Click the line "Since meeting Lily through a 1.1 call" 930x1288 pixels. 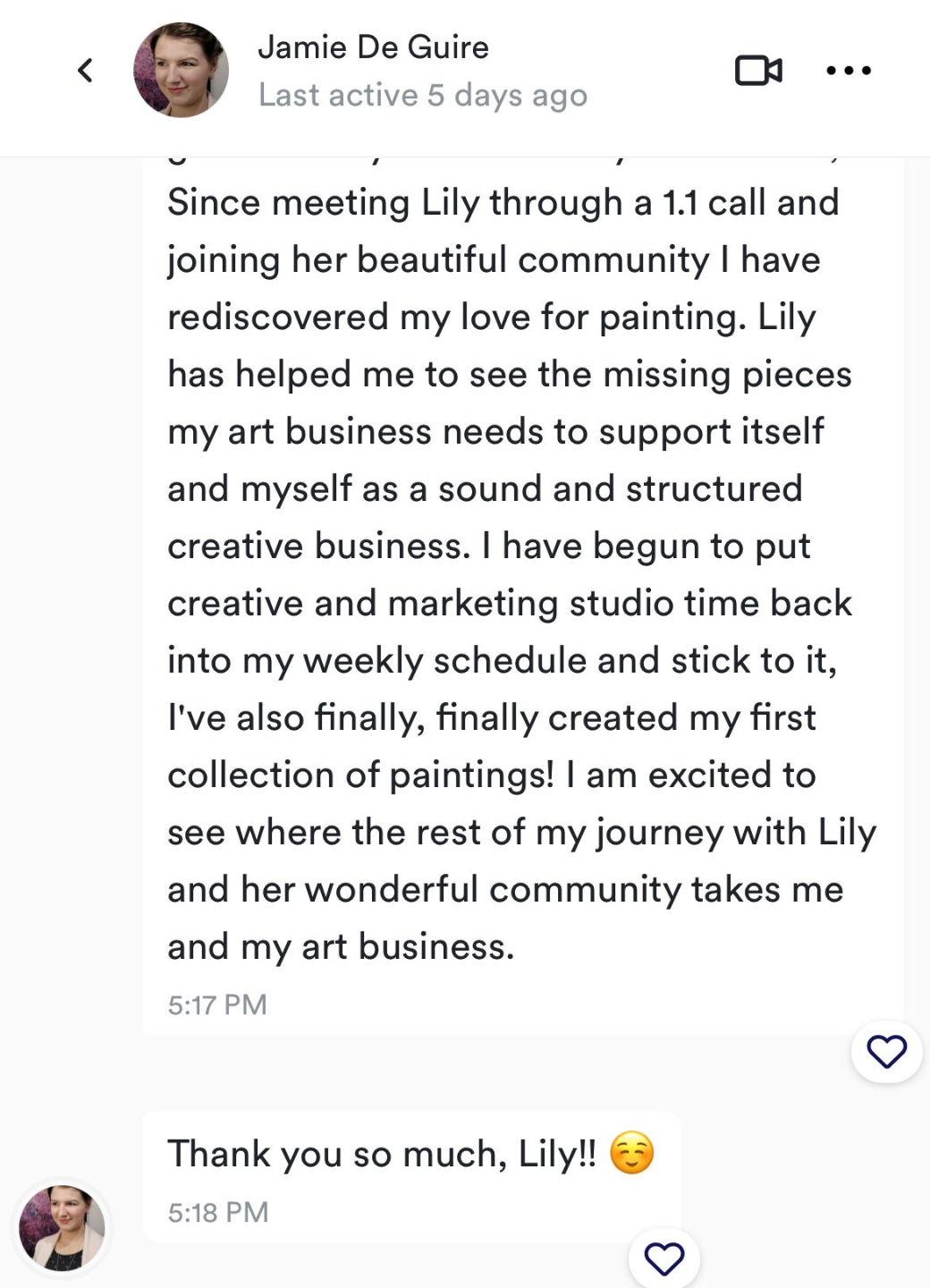coord(503,203)
